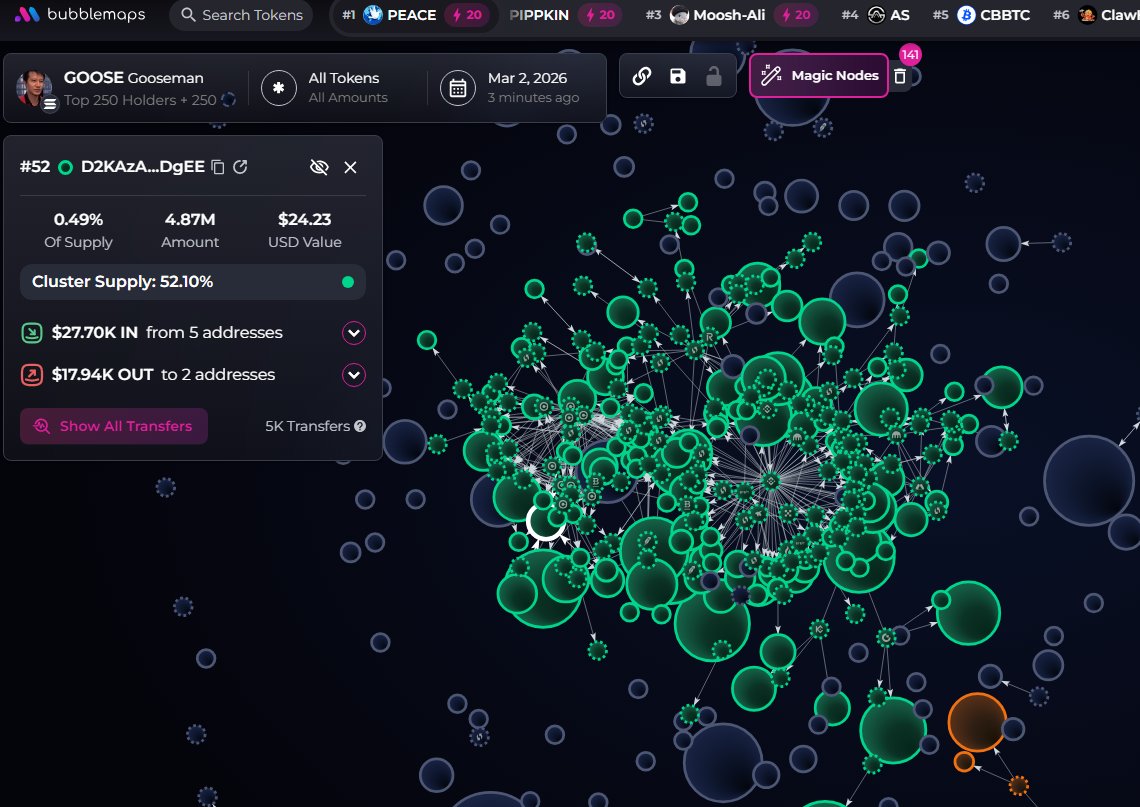The height and width of the screenshot is (807, 1140).
Task: Click the 'to 2 addresses' text
Action: pos(217,375)
